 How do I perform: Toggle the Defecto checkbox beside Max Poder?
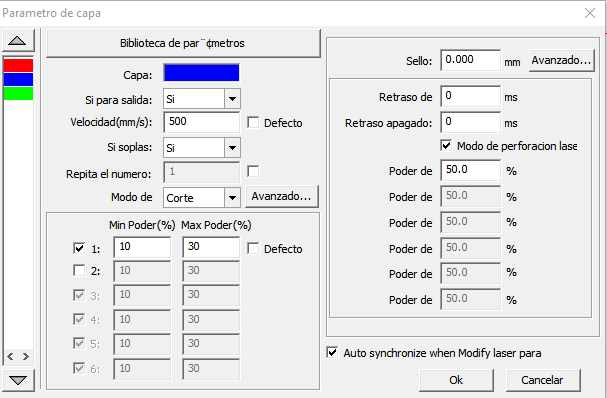[x=253, y=249]
